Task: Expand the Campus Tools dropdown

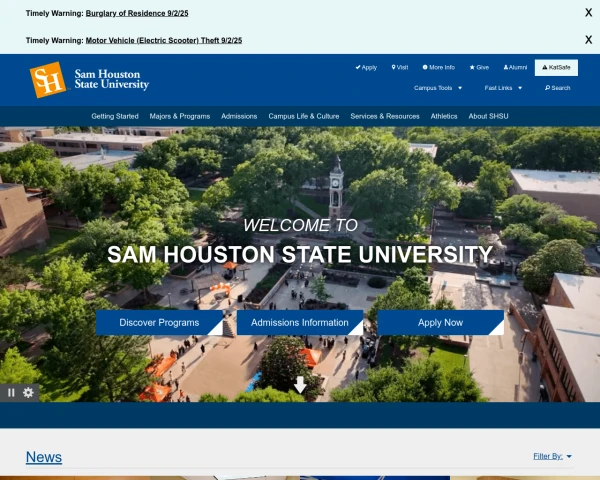Action: point(438,88)
